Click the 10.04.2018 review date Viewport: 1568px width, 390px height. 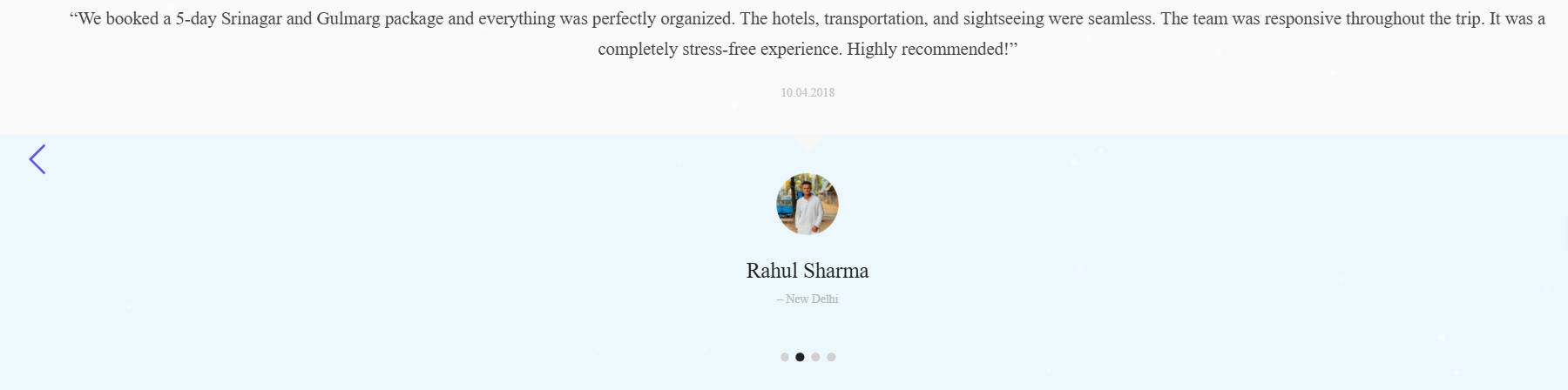(x=808, y=92)
